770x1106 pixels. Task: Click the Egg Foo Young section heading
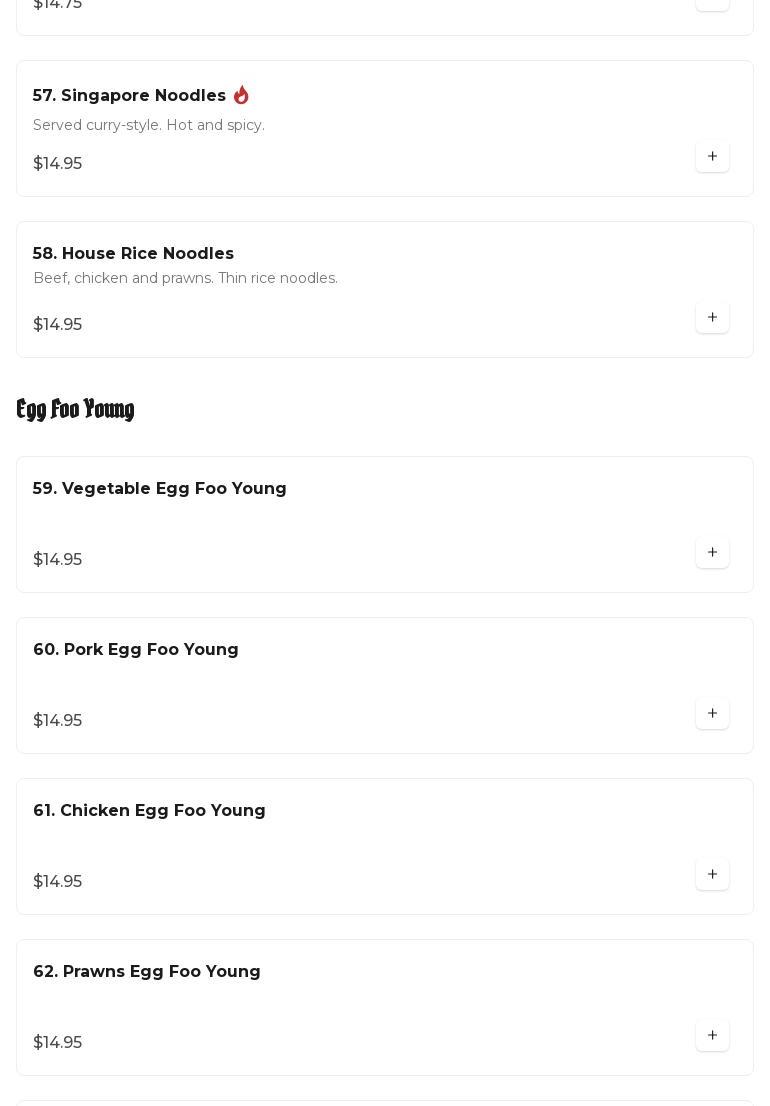click(75, 409)
